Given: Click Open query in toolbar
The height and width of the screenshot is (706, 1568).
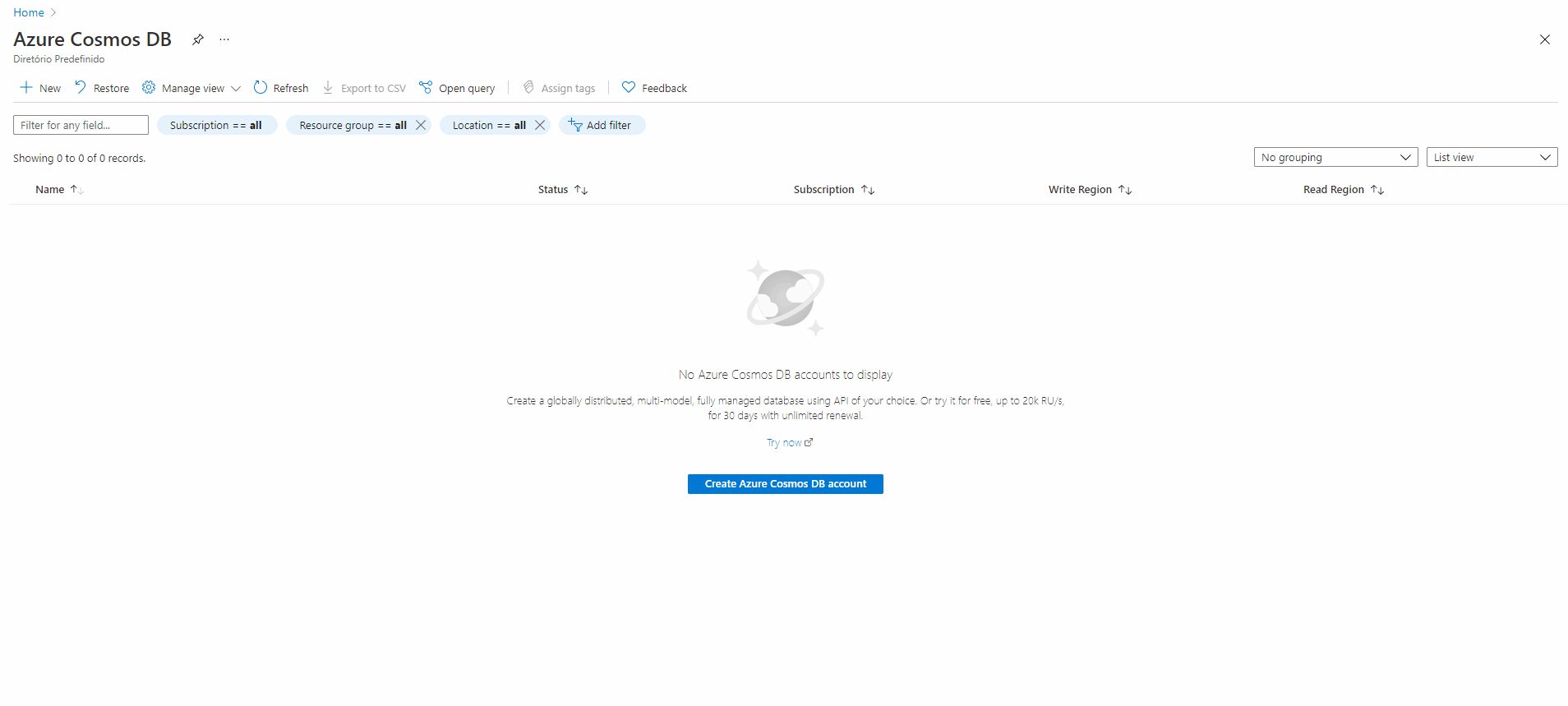Looking at the screenshot, I should tap(457, 88).
